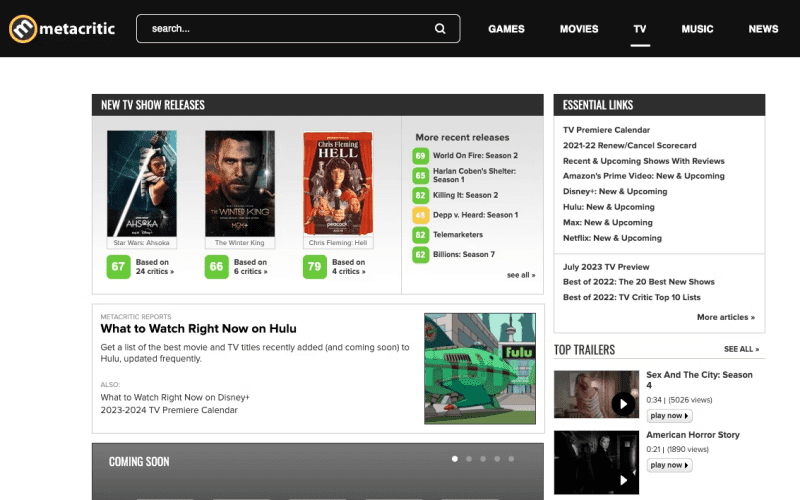The image size is (800, 500).
Task: Open Disney+: New & Upcoming
Action: [615, 191]
